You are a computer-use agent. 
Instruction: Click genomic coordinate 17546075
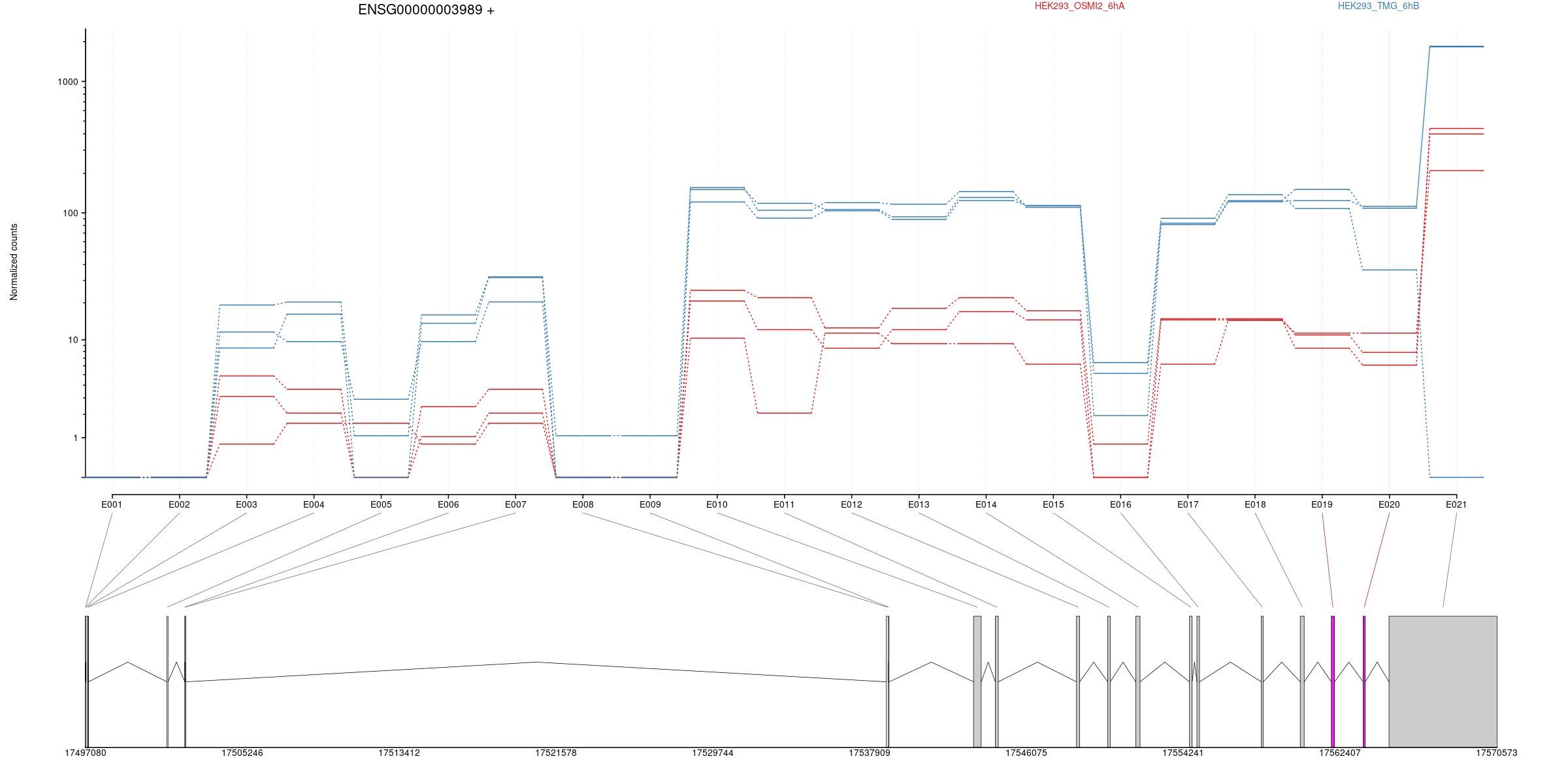point(1026,753)
